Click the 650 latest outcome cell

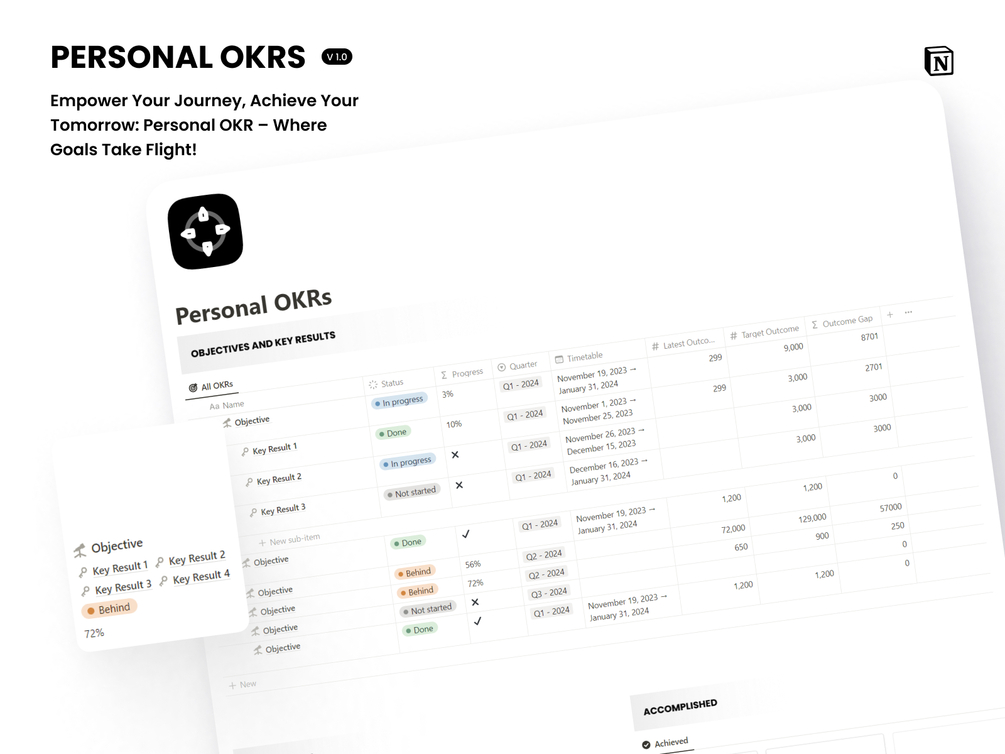740,548
